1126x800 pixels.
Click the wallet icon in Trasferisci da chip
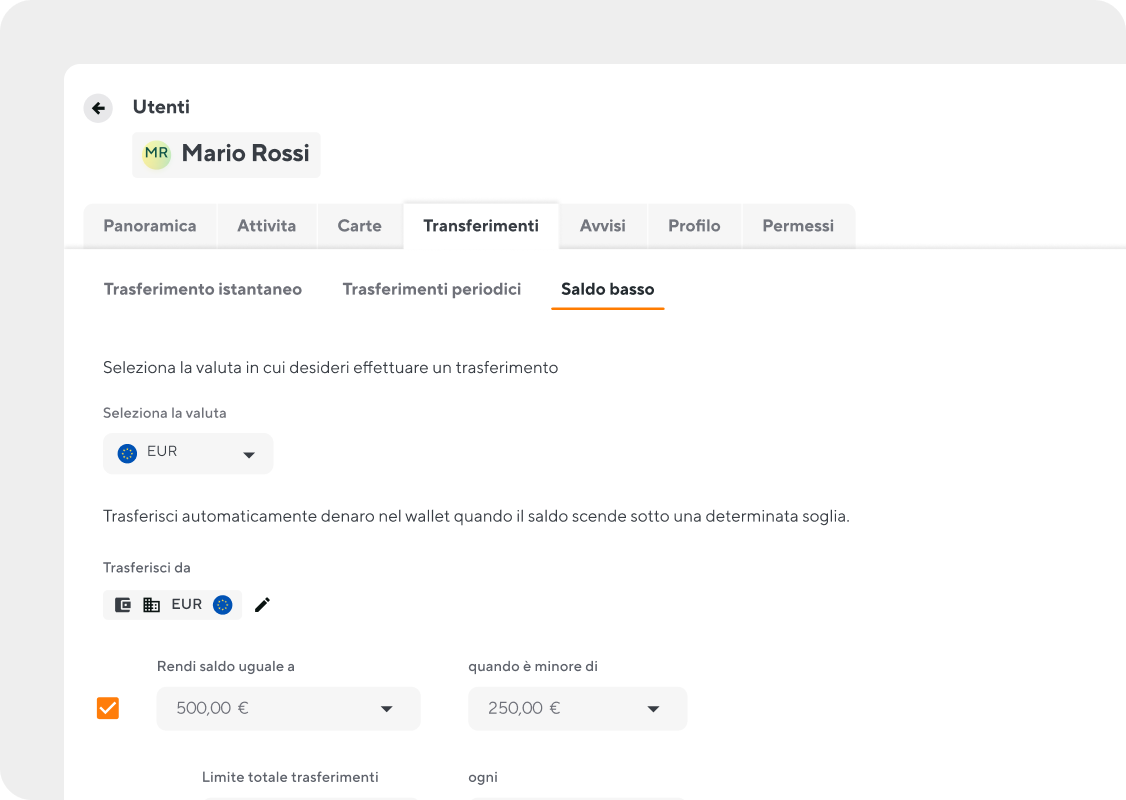(x=123, y=605)
